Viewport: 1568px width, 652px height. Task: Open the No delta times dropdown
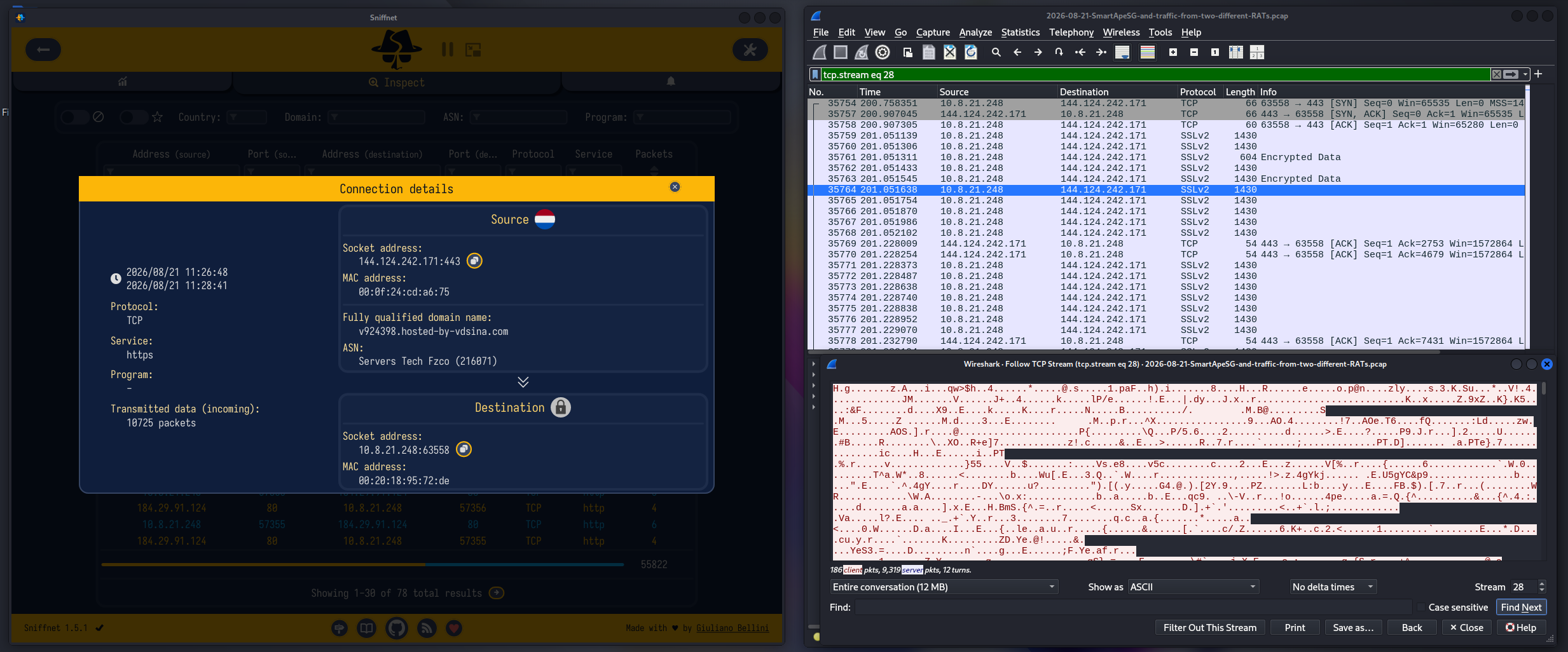pyautogui.click(x=1333, y=587)
